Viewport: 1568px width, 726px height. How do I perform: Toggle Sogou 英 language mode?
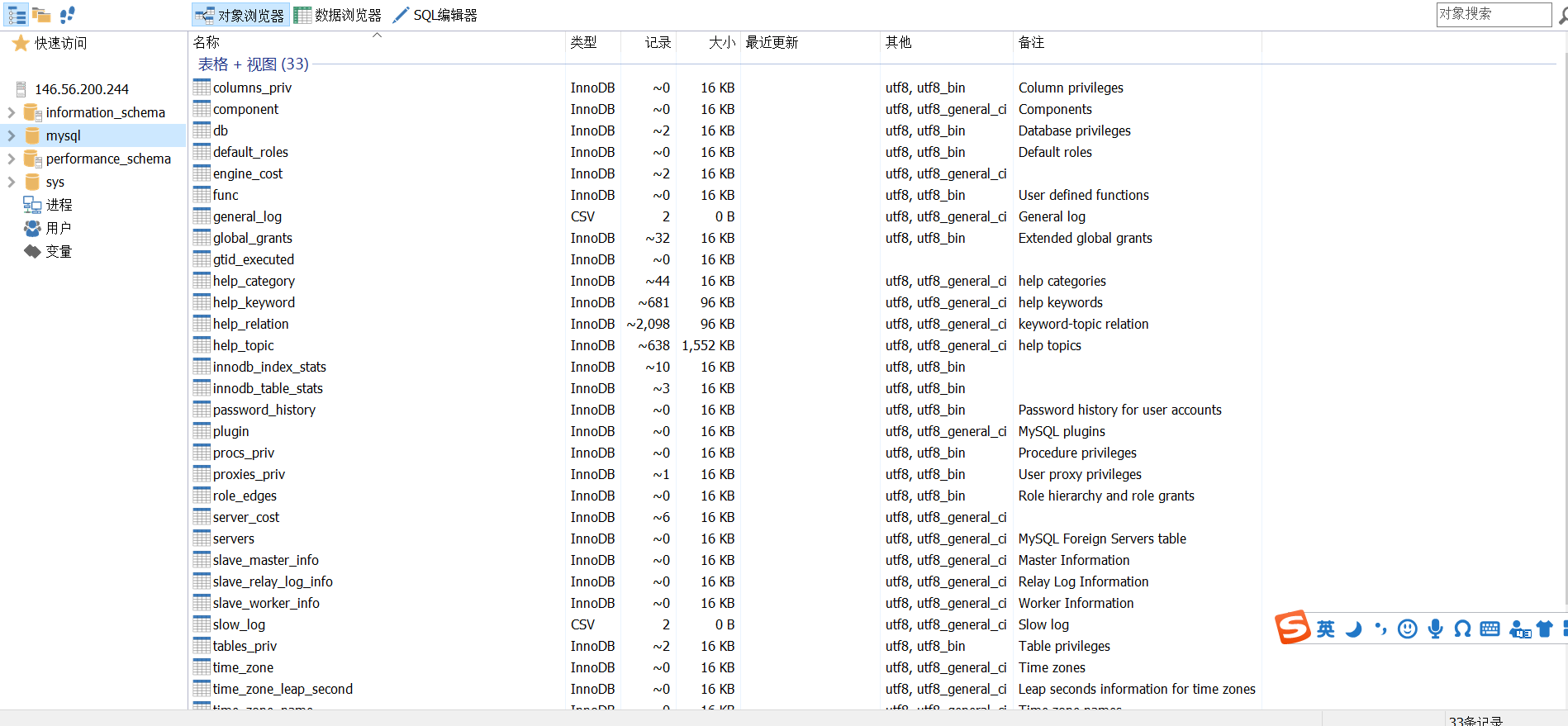tap(1326, 629)
